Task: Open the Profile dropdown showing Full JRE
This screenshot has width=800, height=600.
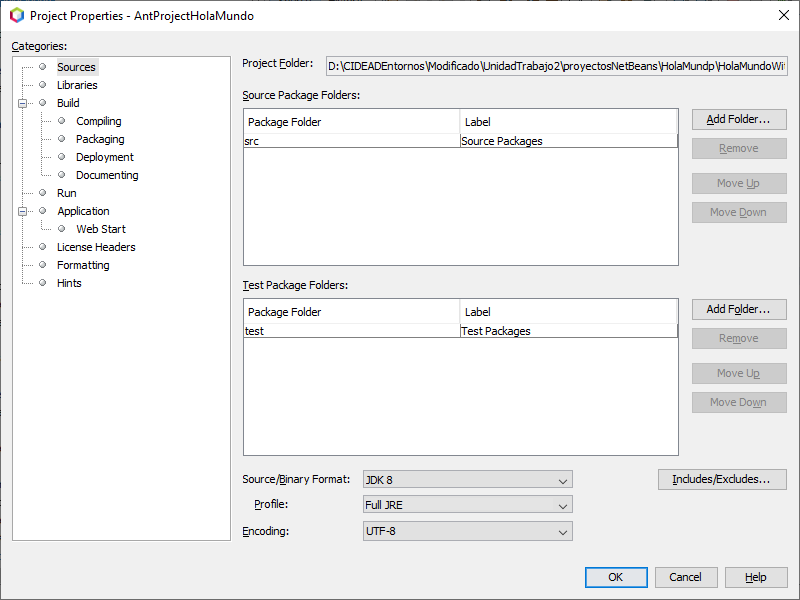Action: 467,505
